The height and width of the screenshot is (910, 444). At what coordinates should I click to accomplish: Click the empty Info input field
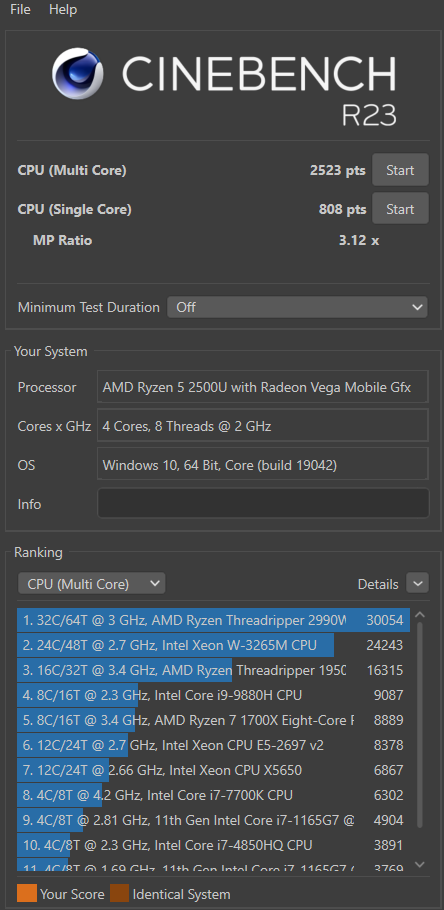click(263, 503)
